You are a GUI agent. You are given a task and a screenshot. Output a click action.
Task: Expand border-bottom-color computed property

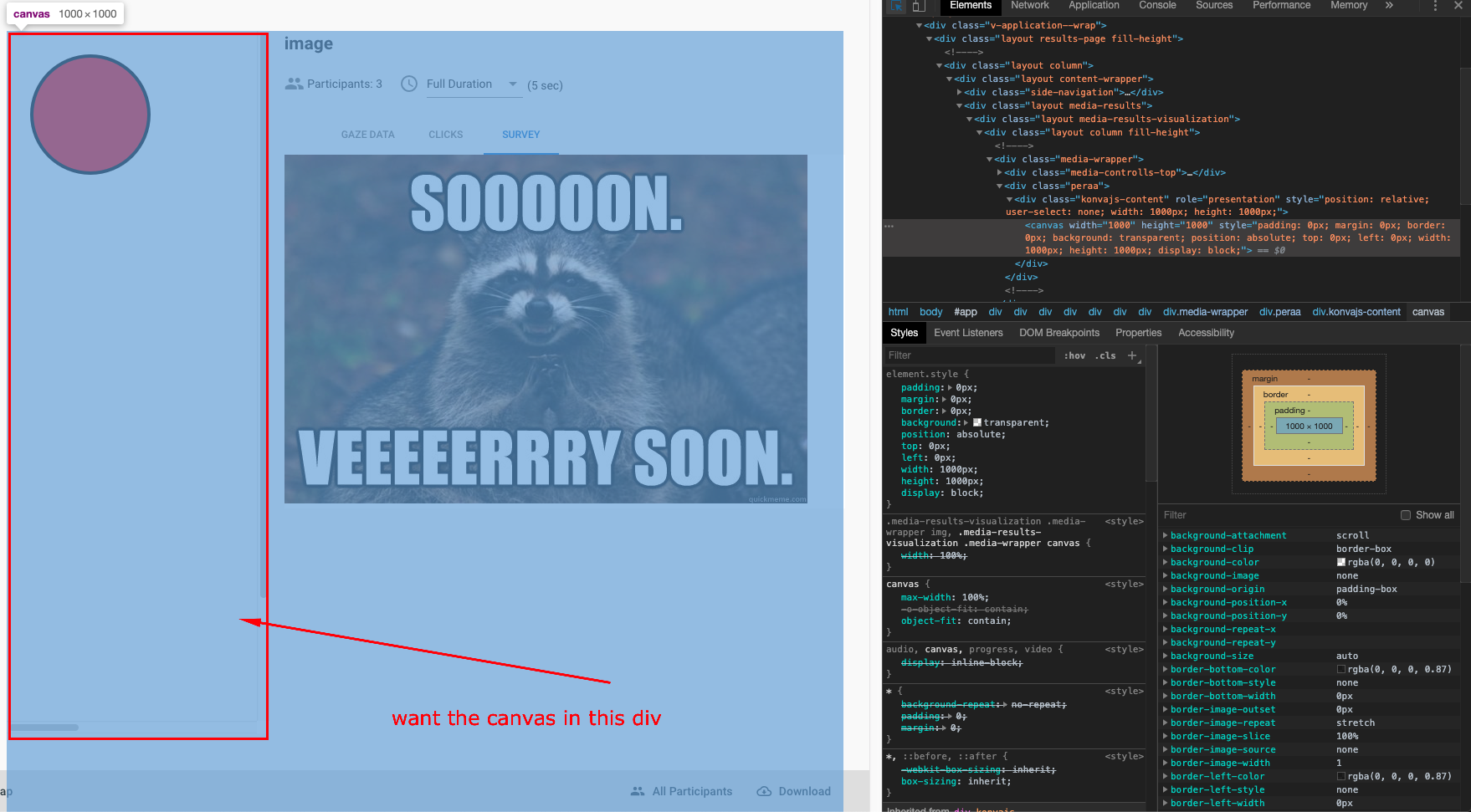(1166, 669)
